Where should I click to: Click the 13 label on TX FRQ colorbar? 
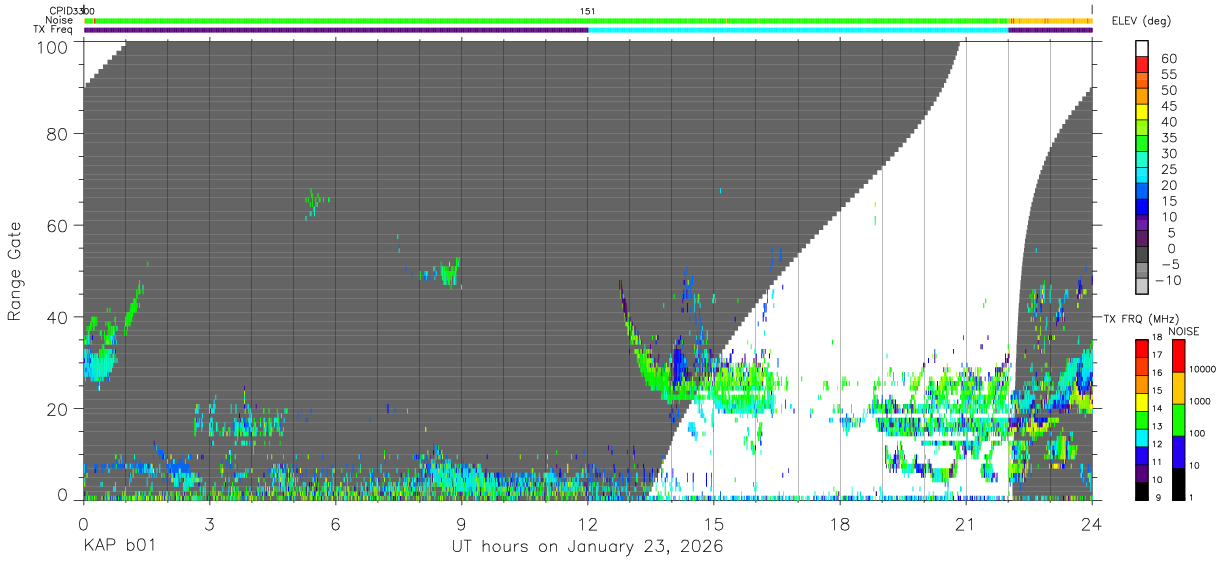[1157, 425]
